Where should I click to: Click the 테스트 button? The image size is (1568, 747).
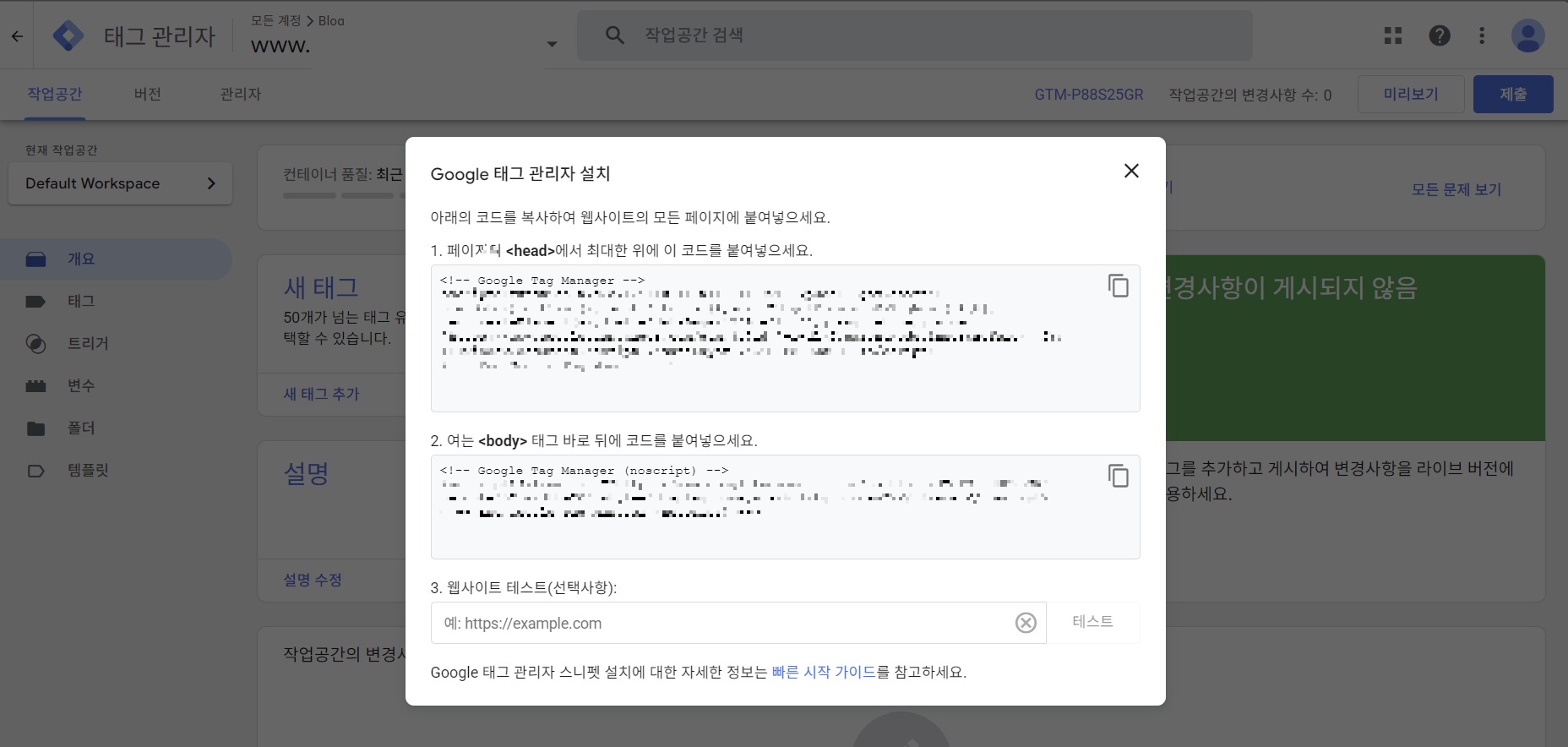point(1093,622)
